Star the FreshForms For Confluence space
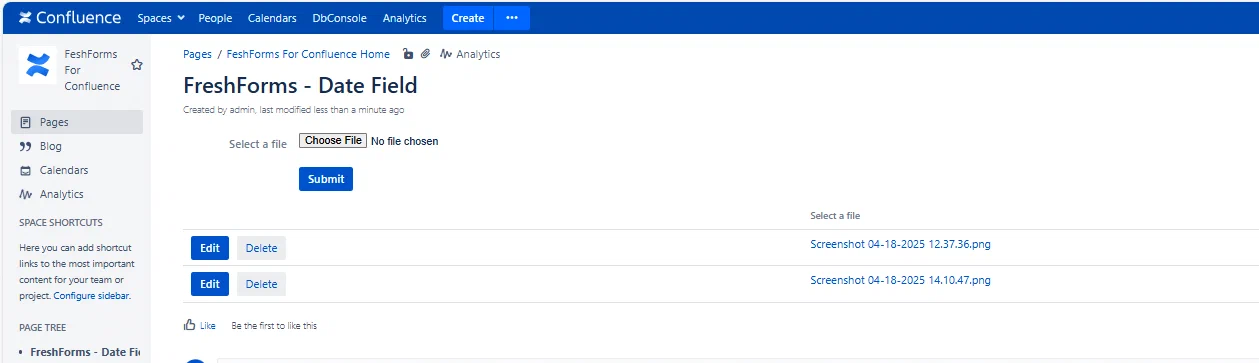Viewport: 1259px width, 363px height. pyautogui.click(x=137, y=64)
